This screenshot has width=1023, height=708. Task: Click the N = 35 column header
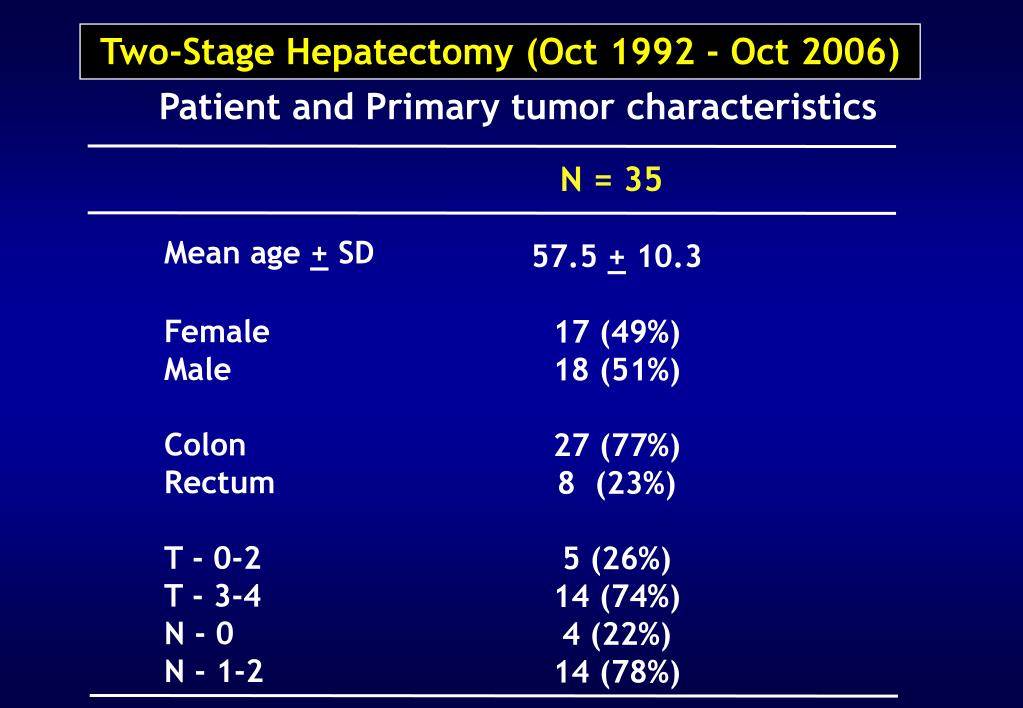pos(611,179)
